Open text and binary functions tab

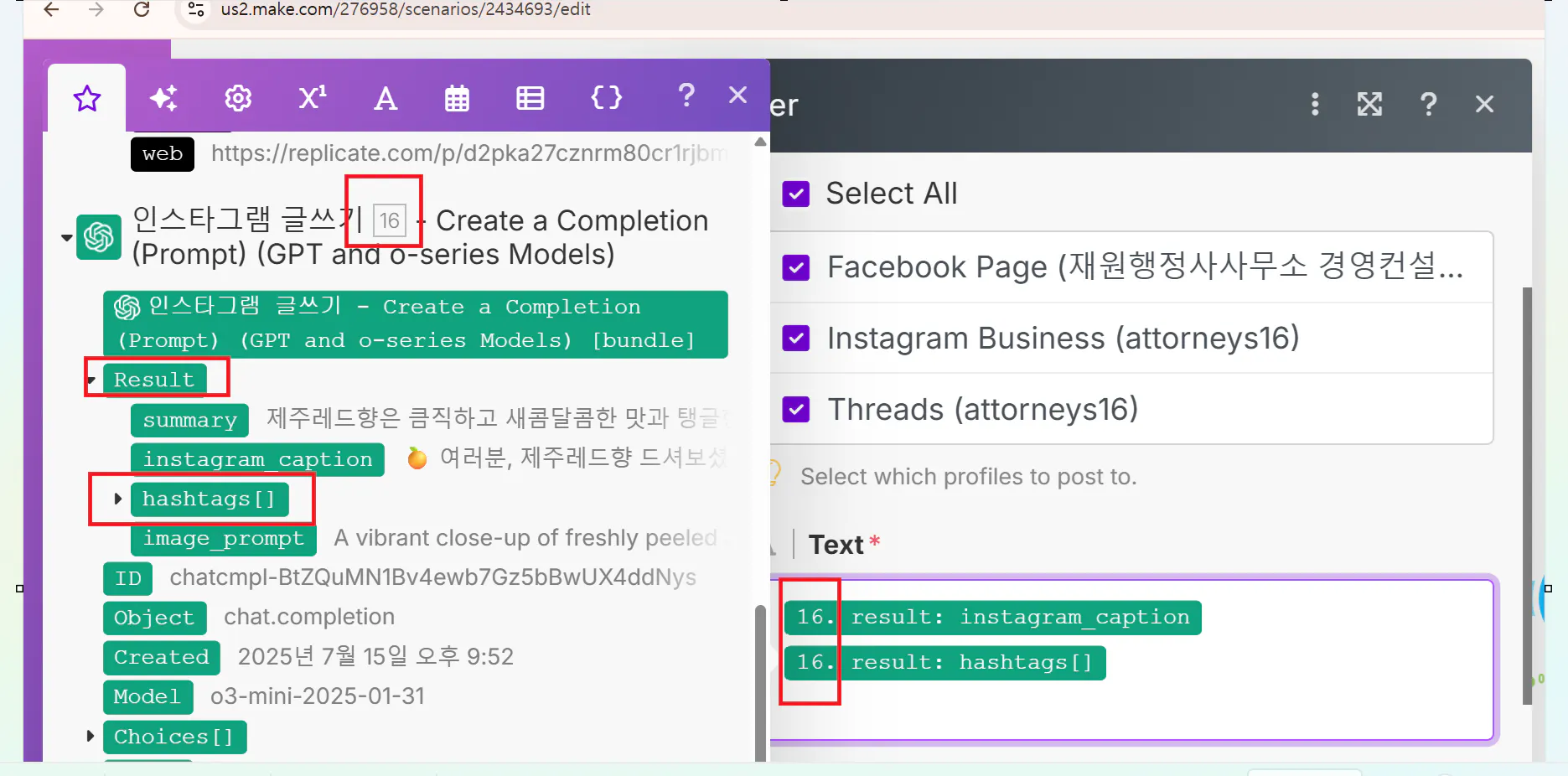(386, 98)
